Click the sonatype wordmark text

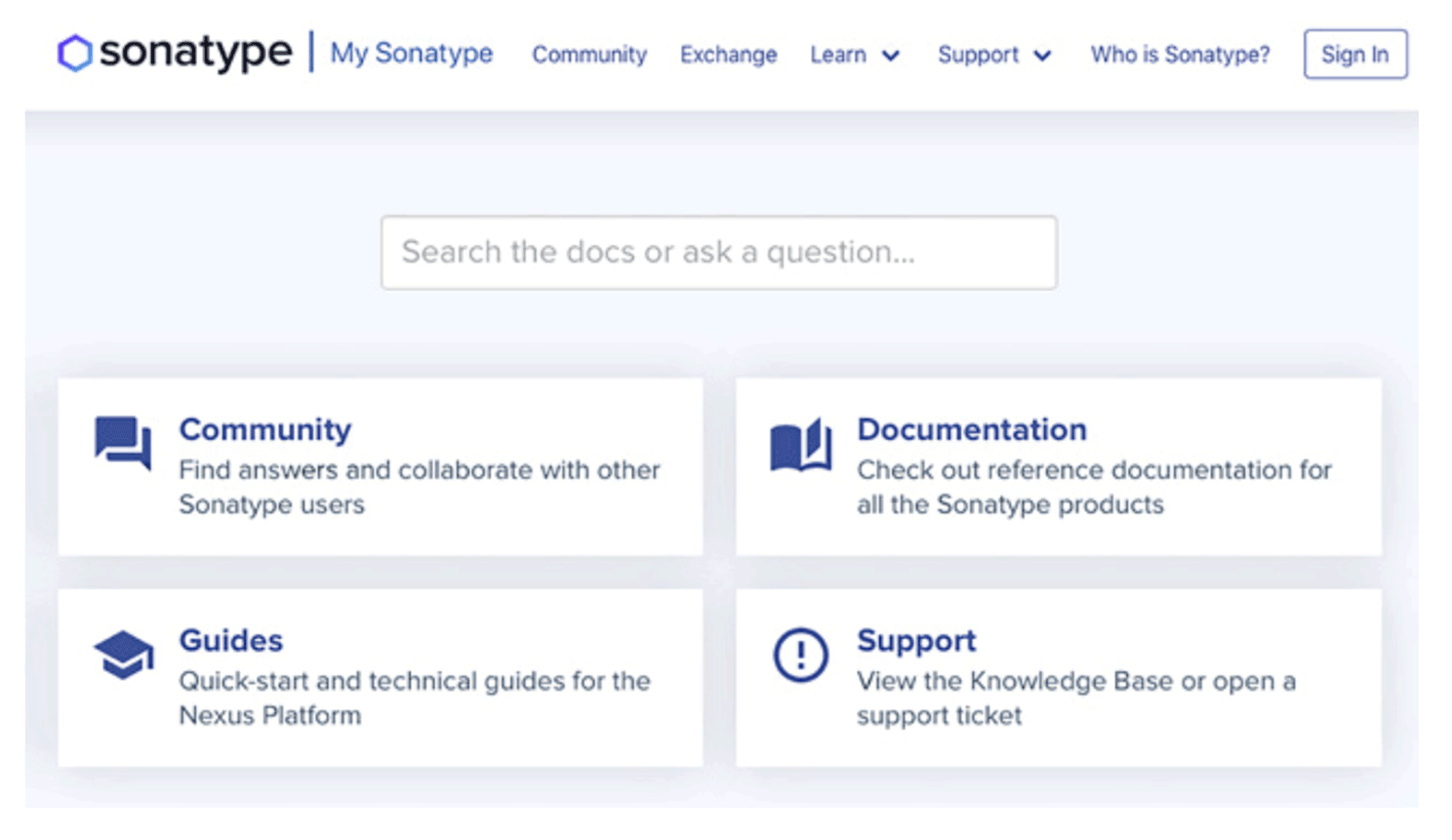click(x=195, y=52)
